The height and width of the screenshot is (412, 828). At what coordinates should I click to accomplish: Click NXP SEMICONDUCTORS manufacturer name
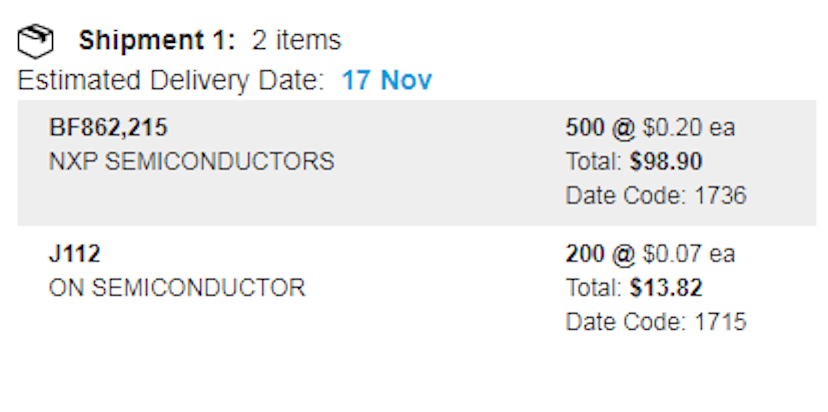191,161
